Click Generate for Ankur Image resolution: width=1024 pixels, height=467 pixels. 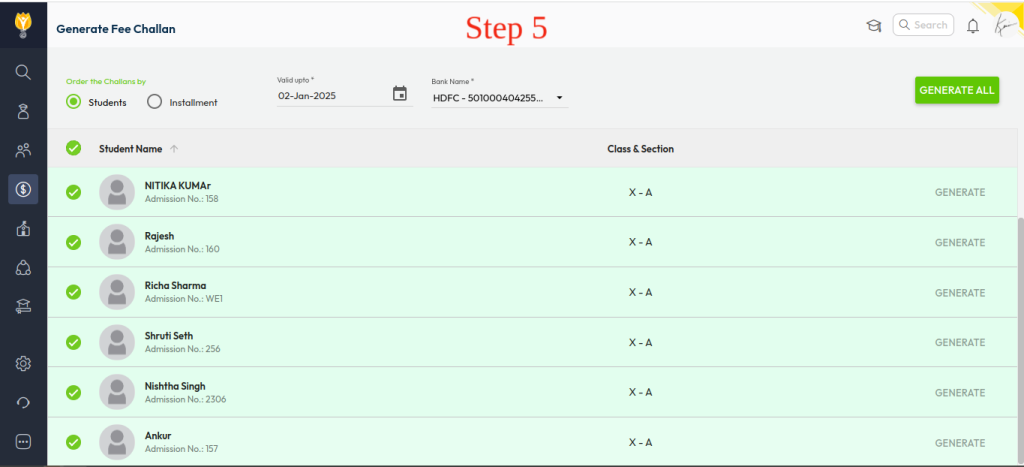click(959, 442)
